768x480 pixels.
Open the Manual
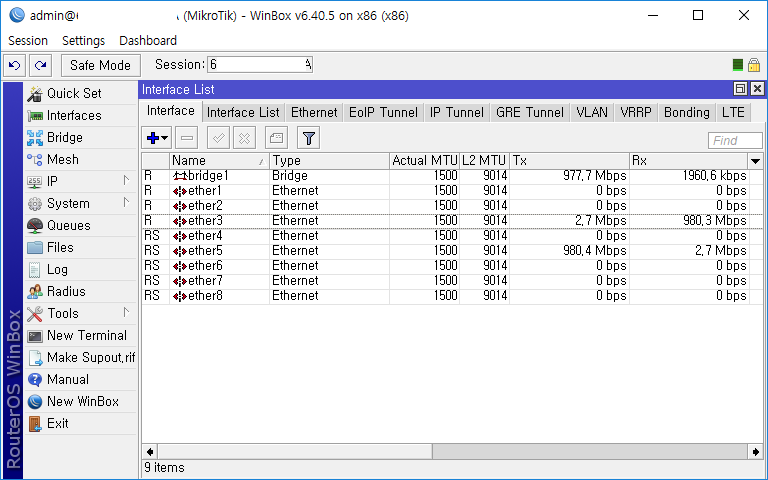pos(80,380)
